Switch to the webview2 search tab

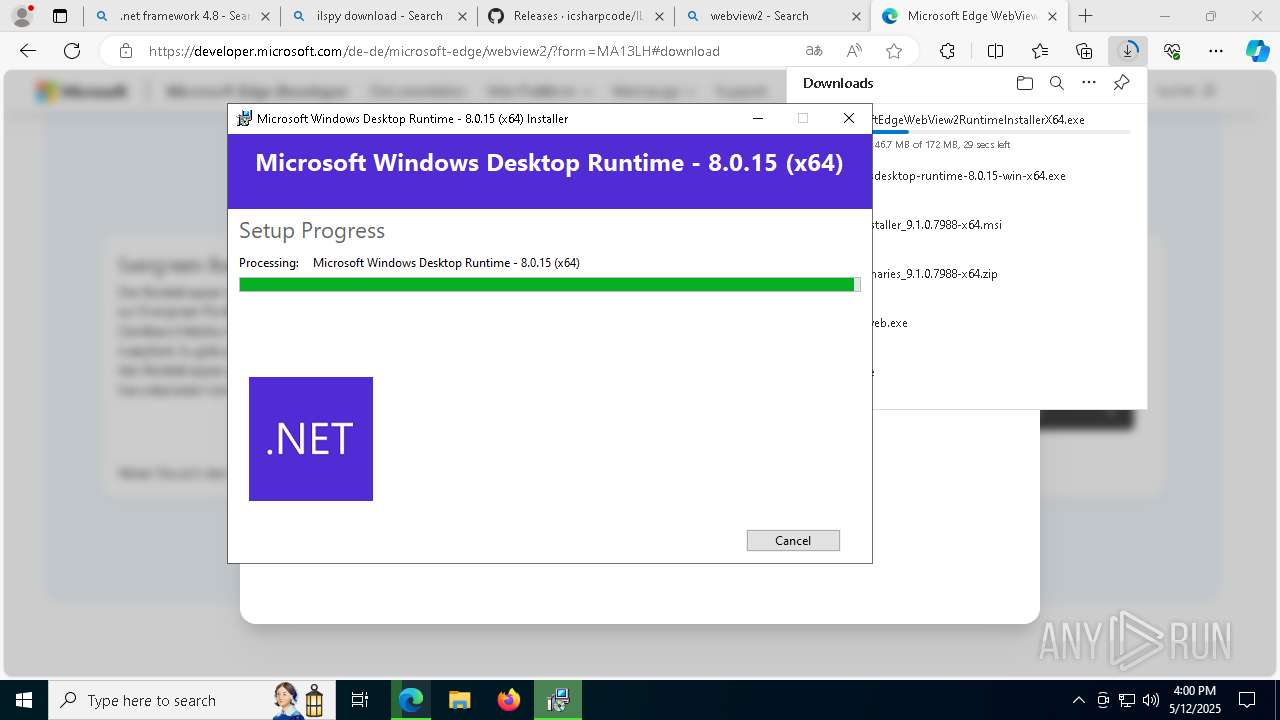point(762,16)
